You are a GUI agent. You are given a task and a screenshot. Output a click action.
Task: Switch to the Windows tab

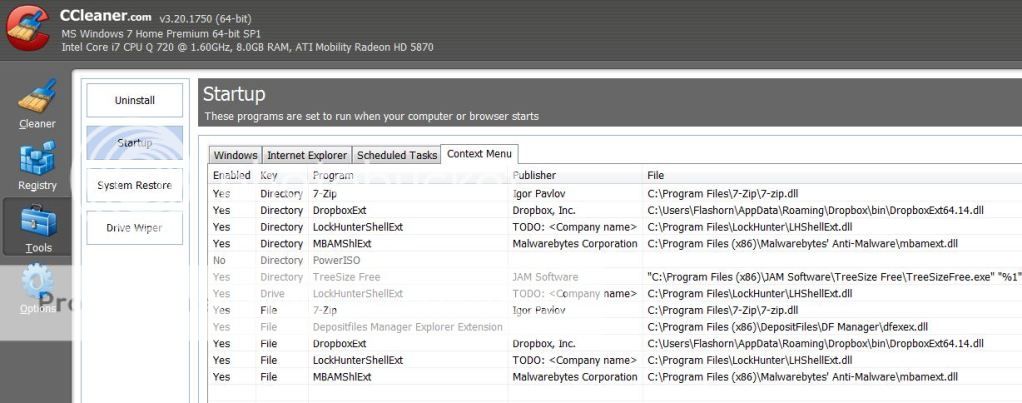click(x=235, y=155)
